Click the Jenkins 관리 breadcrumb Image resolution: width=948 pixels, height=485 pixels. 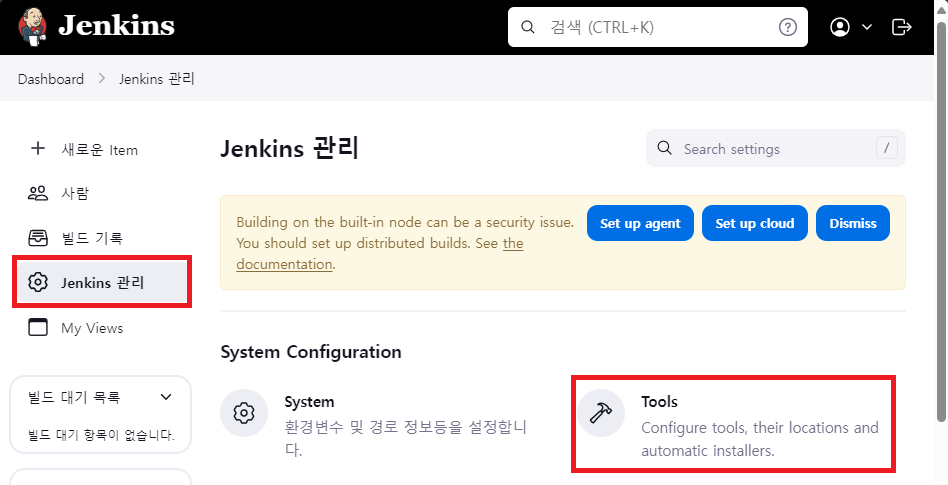[x=157, y=79]
